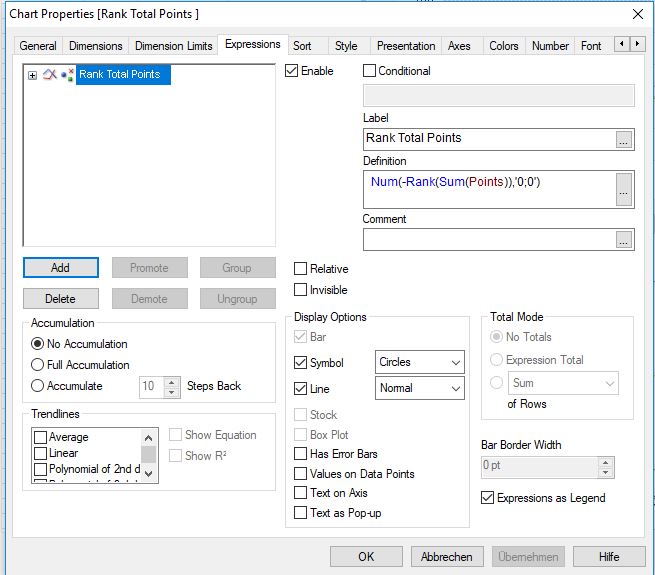655x575 pixels.
Task: Open Definition expression editor ellipsis button
Action: point(624,189)
